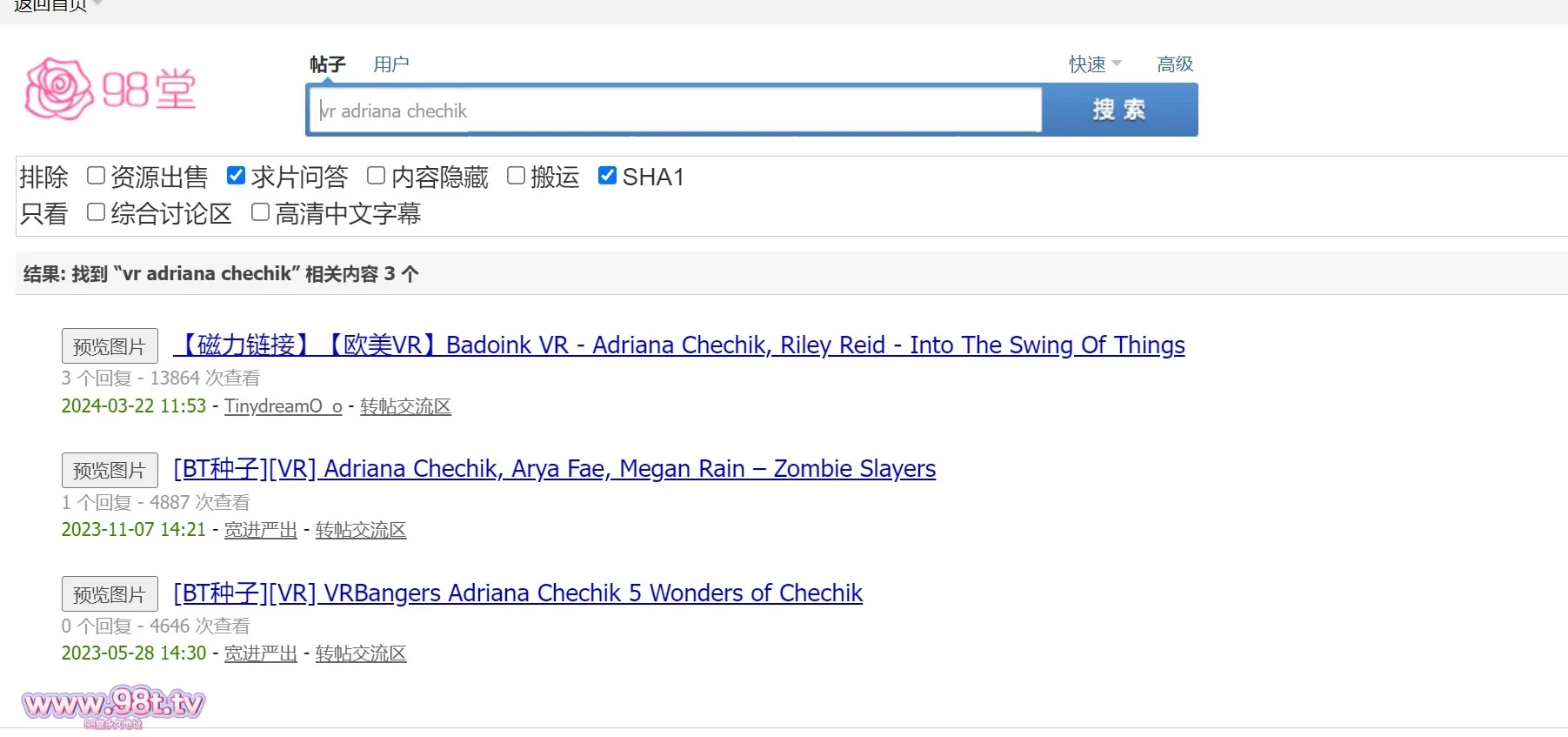Tick the 高清中文字幕 checkbox
The image size is (1568, 737).
click(x=260, y=212)
